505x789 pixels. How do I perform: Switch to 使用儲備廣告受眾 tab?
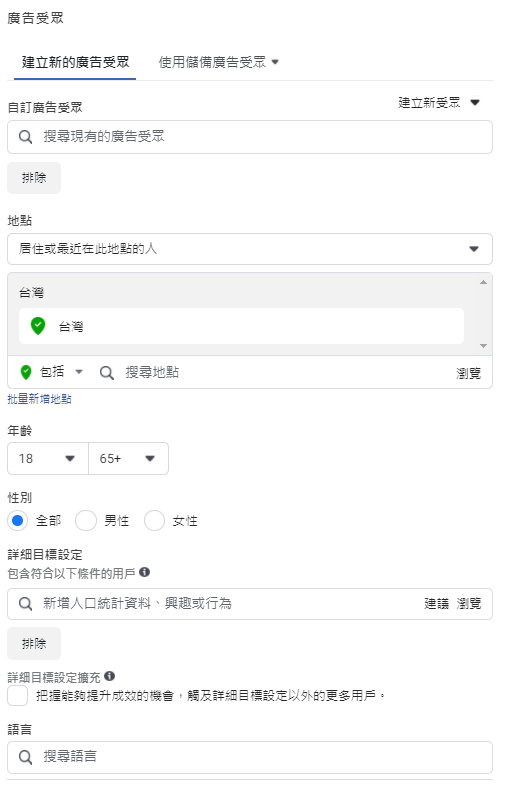coord(218,62)
